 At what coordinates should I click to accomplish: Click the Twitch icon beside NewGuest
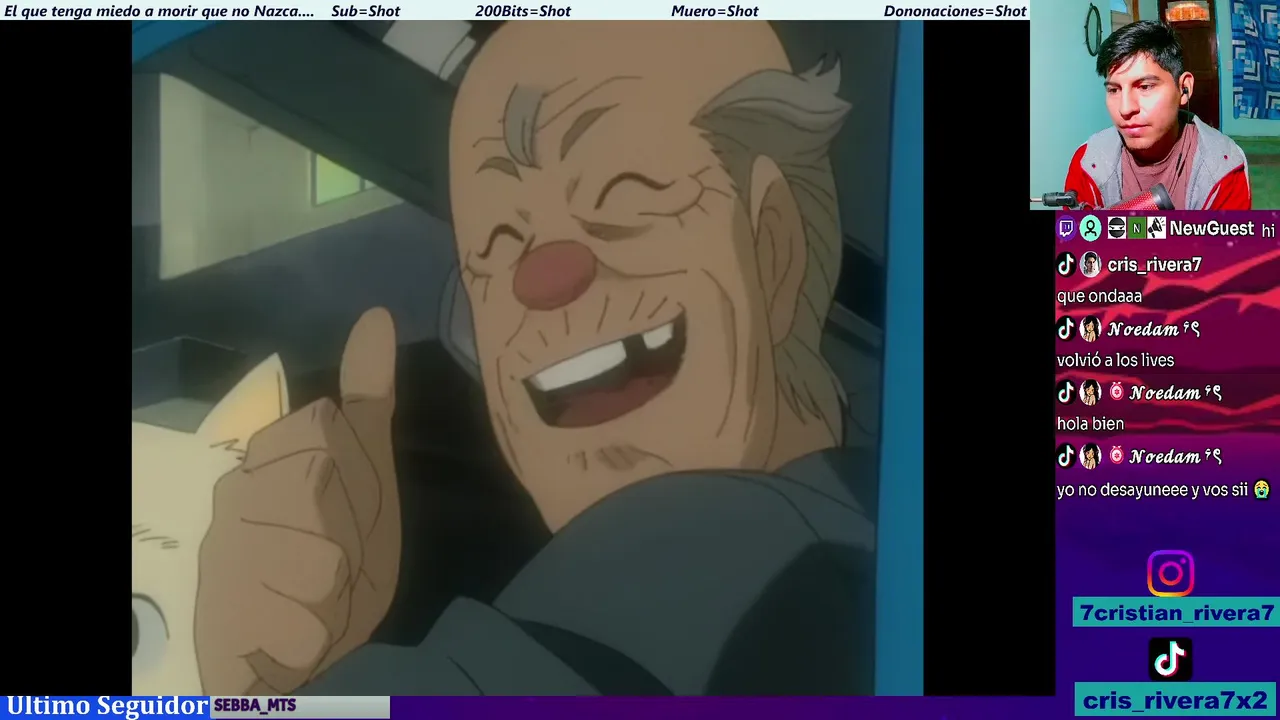coord(1066,229)
